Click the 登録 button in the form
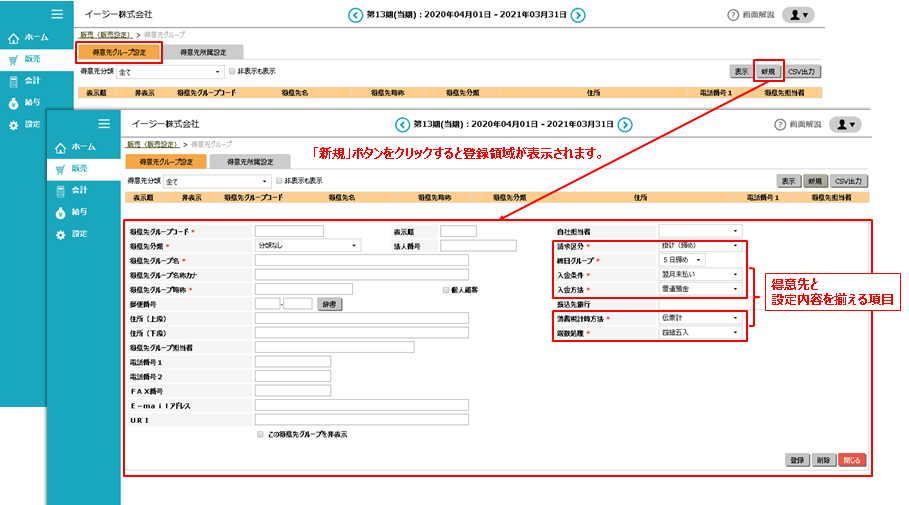The image size is (909, 505). (x=796, y=461)
